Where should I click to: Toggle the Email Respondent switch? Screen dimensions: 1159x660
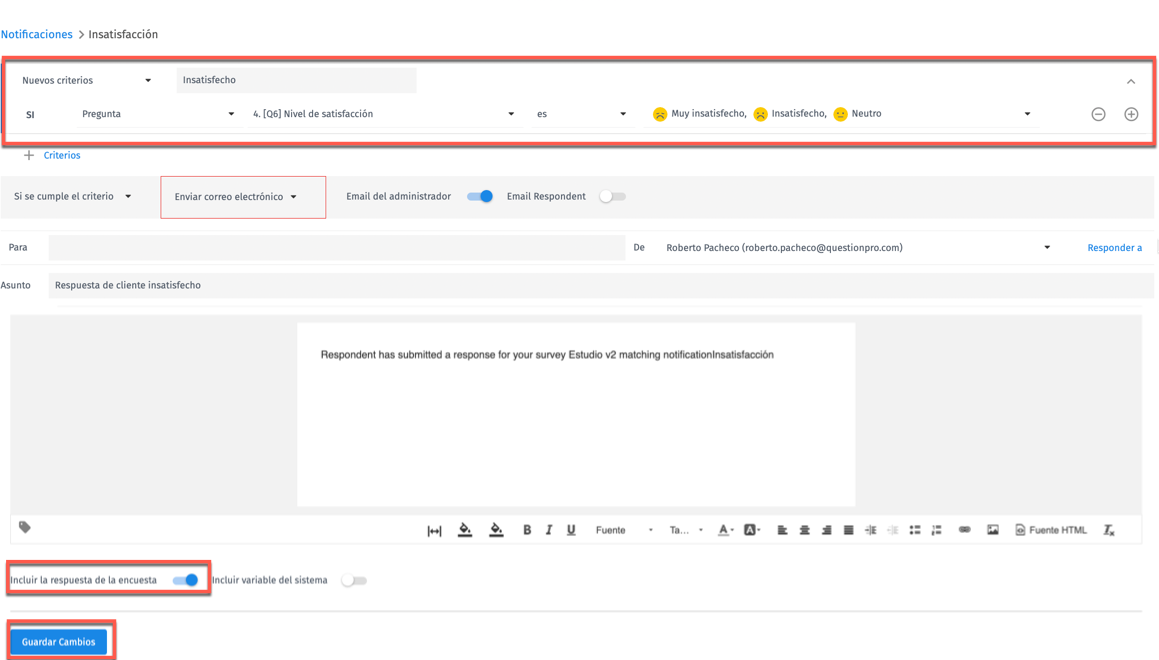pyautogui.click(x=612, y=196)
